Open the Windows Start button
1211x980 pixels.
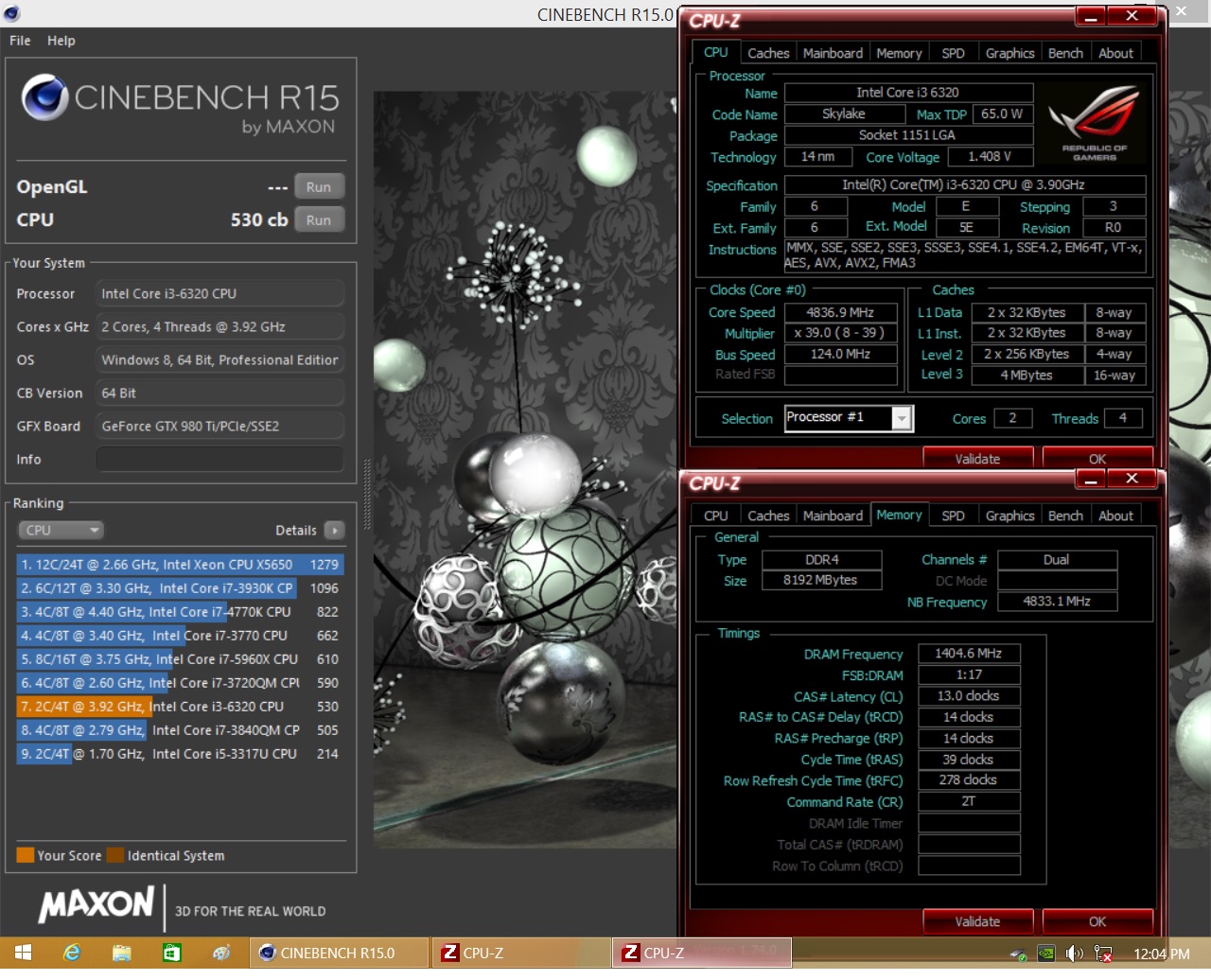pos(23,953)
